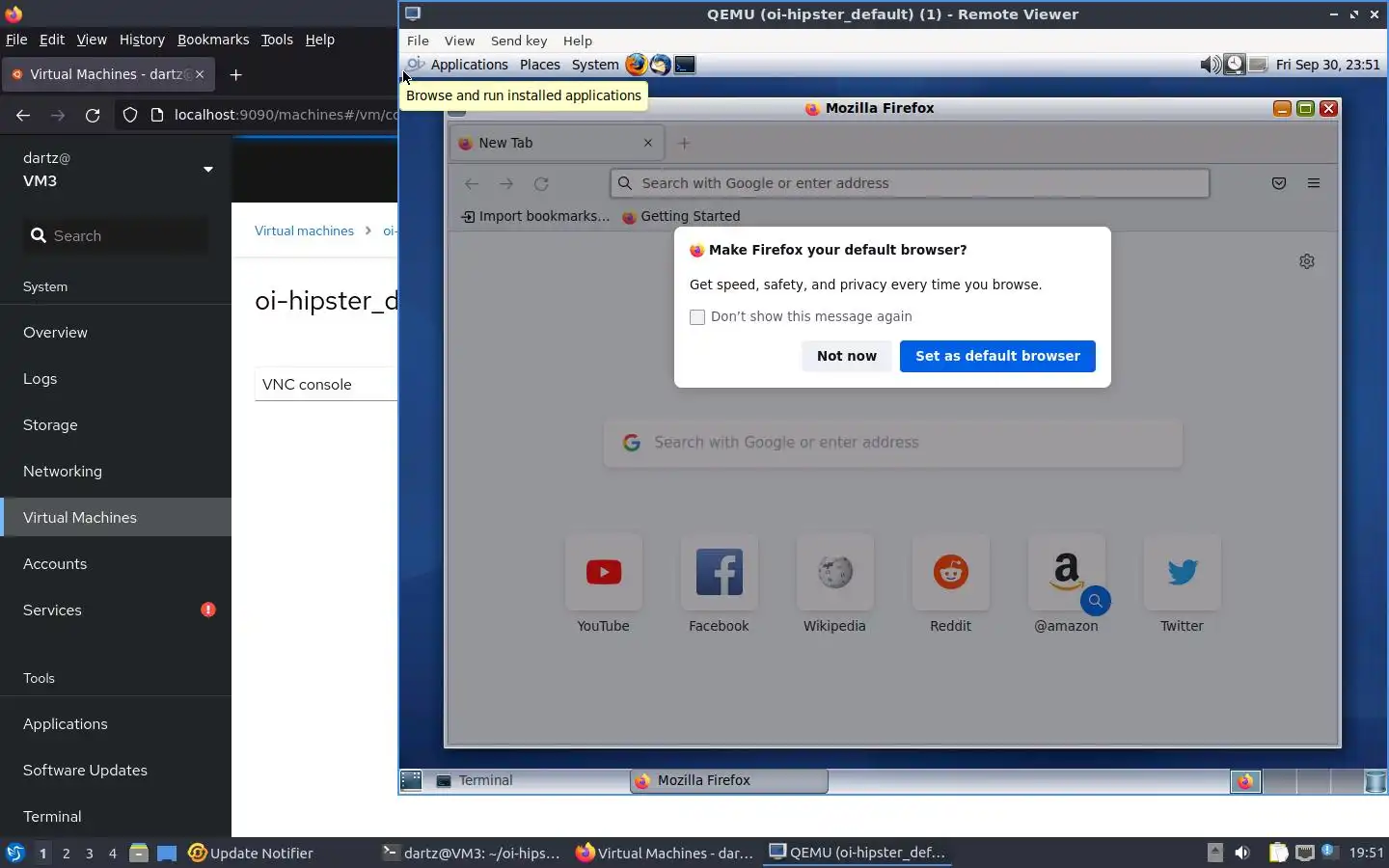Select Logs in Cockpit sidebar
Image resolution: width=1389 pixels, height=868 pixels.
click(116, 378)
